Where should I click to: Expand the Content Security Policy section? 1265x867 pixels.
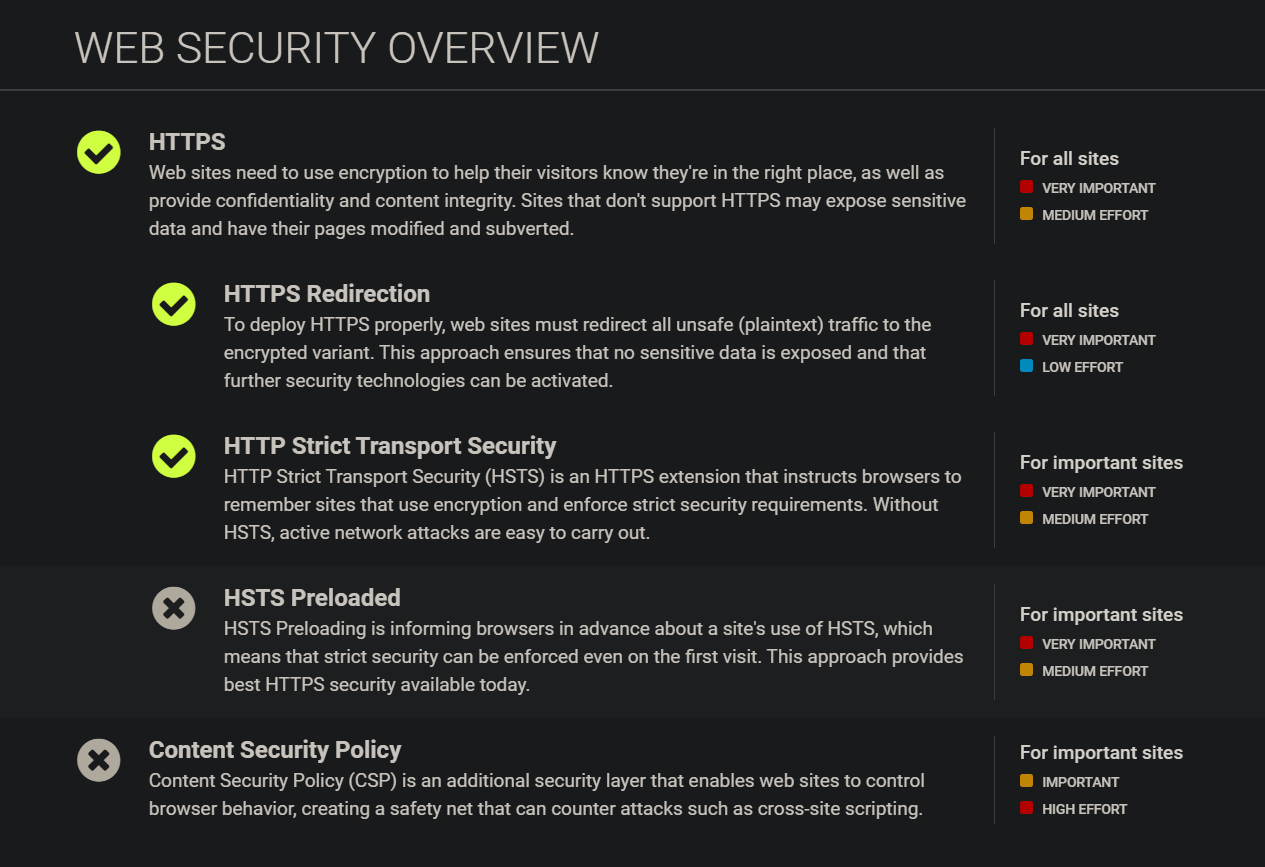pos(275,749)
